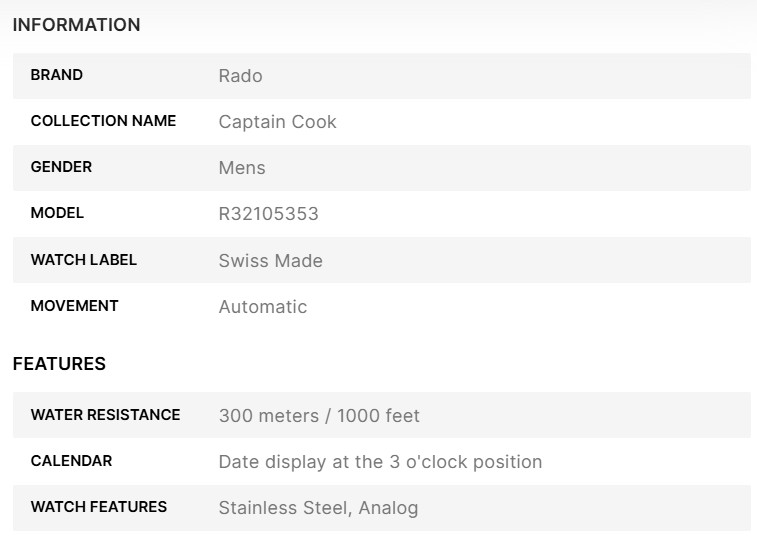Select the Captain Cook collection value
This screenshot has width=757, height=541.
277,122
